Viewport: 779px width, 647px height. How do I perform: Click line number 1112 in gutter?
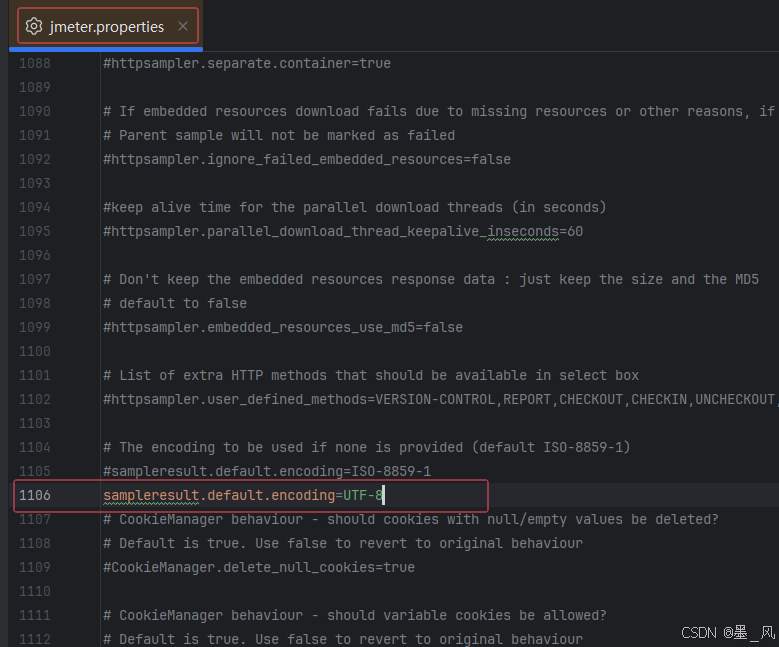[35, 639]
